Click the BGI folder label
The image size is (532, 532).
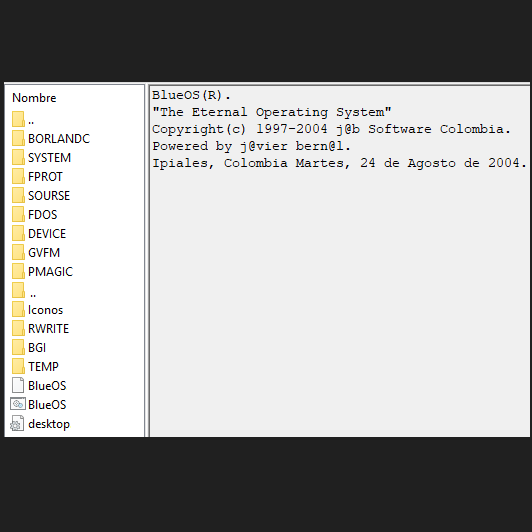(x=37, y=348)
